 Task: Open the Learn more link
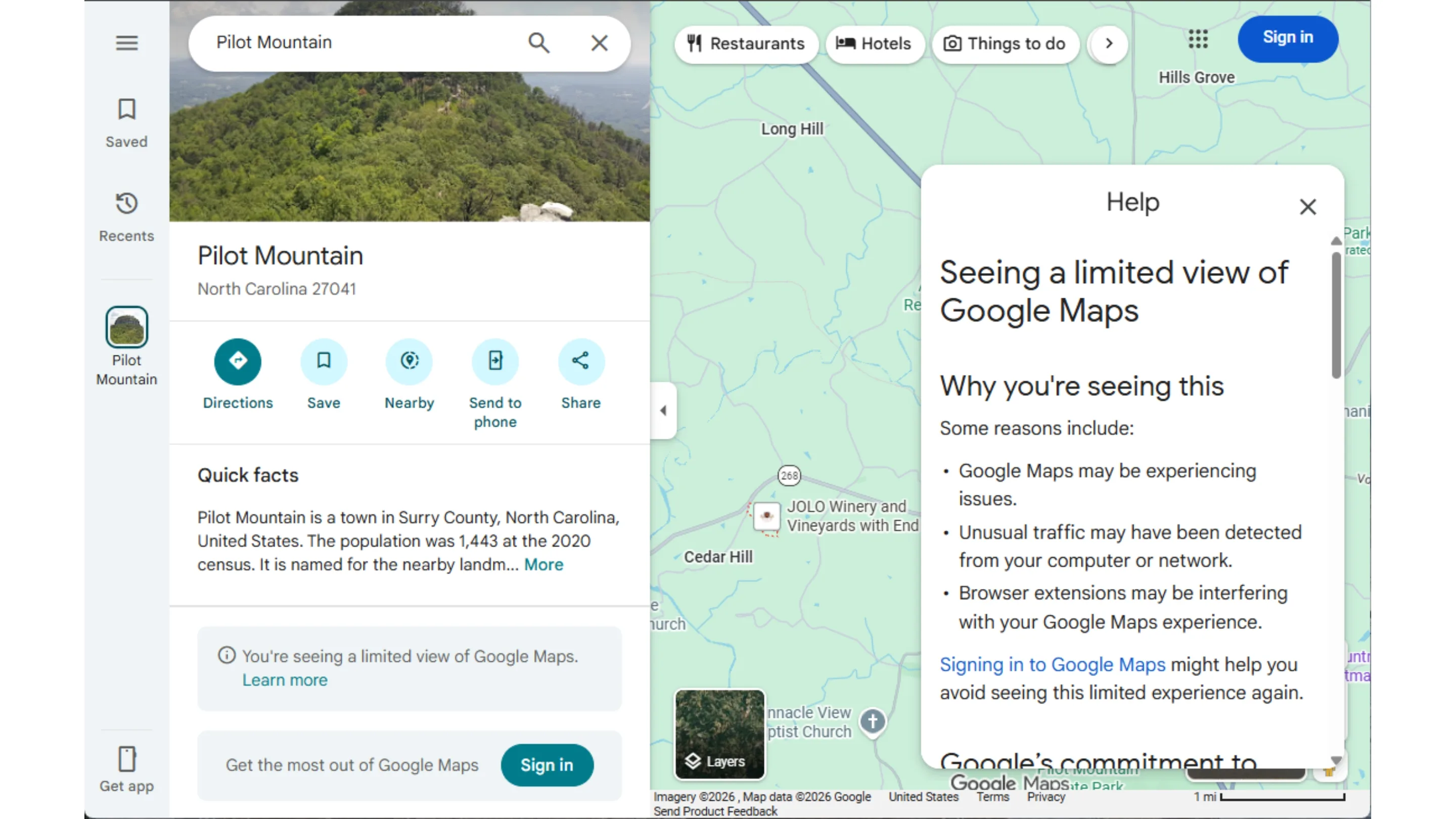coord(285,680)
